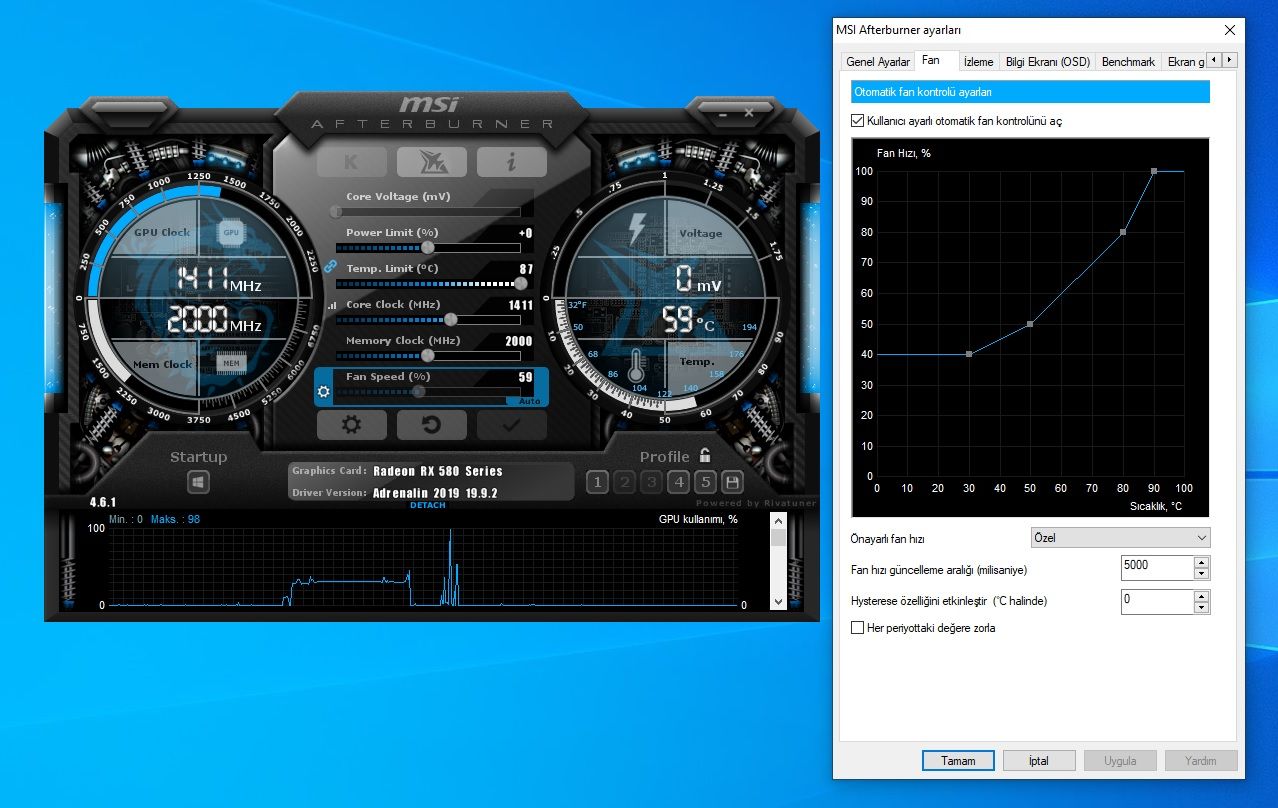
Task: Increase fan update interval with up arrow
Action: pyautogui.click(x=1201, y=562)
